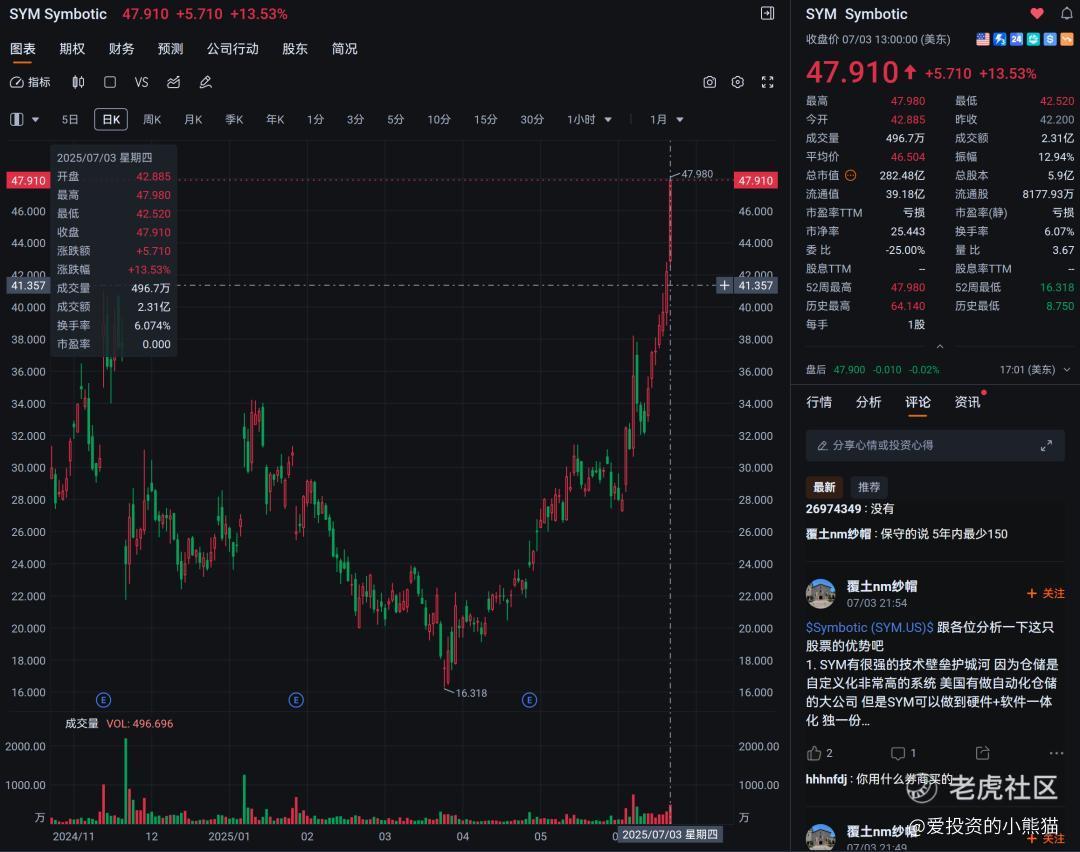Follow 覆土nm纱帽 with 关注 button
This screenshot has height=852, width=1080.
[1046, 593]
